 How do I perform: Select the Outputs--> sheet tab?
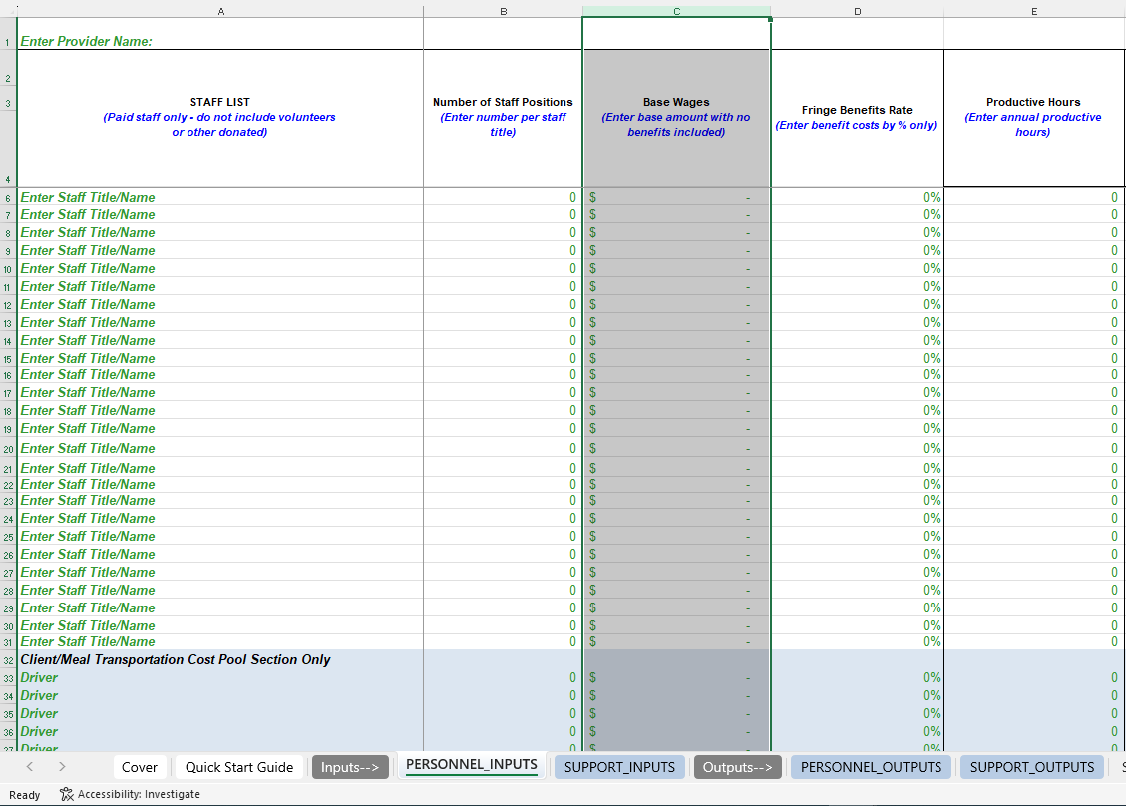[738, 766]
